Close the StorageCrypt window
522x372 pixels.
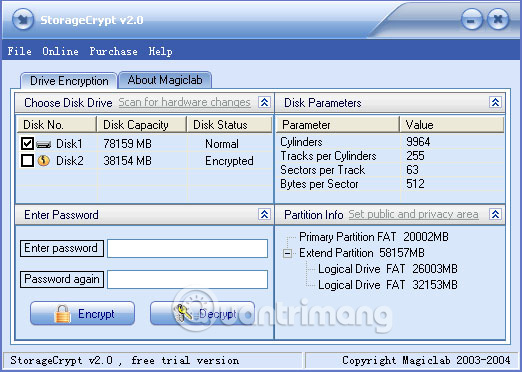[498, 19]
